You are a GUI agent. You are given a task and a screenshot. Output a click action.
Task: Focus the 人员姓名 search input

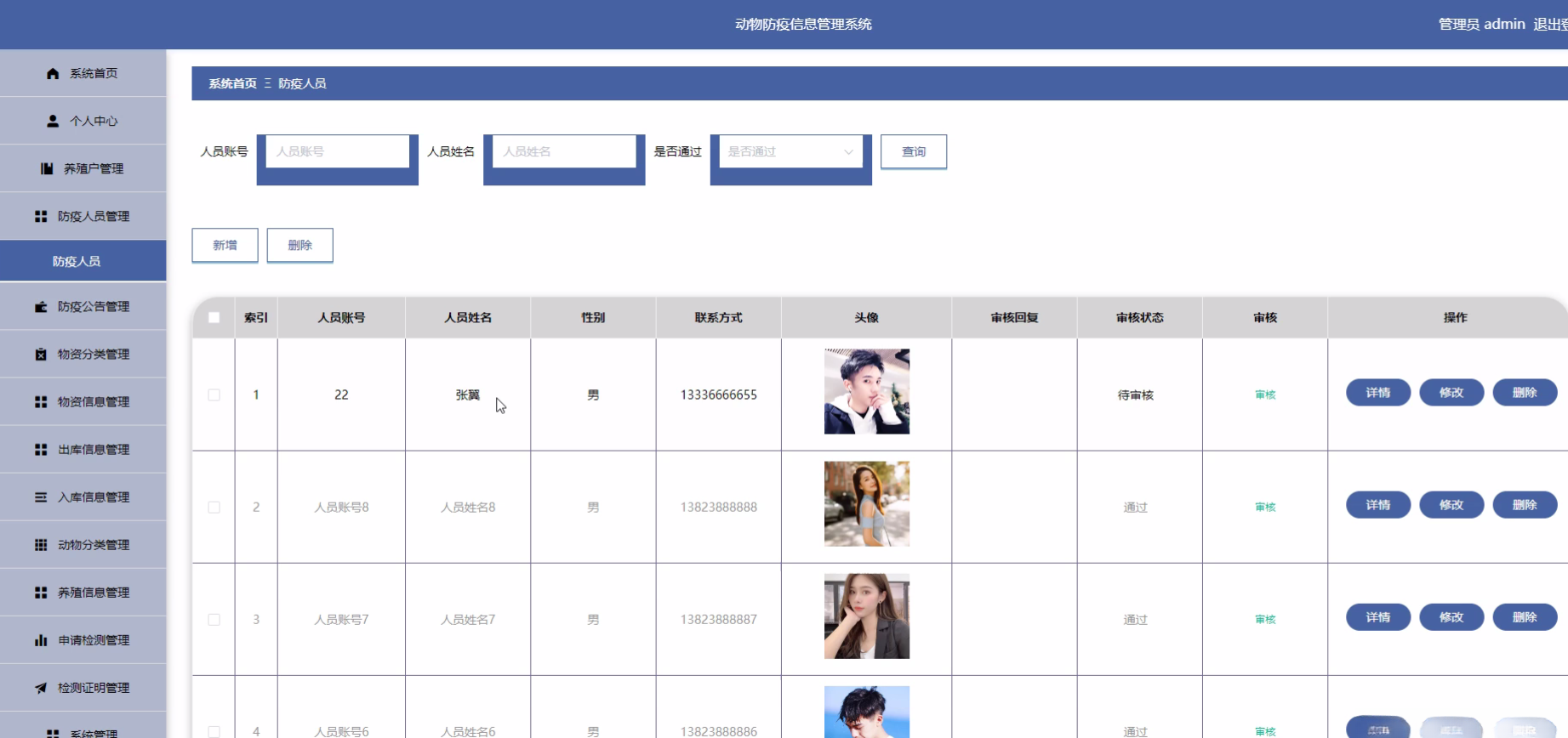(564, 151)
